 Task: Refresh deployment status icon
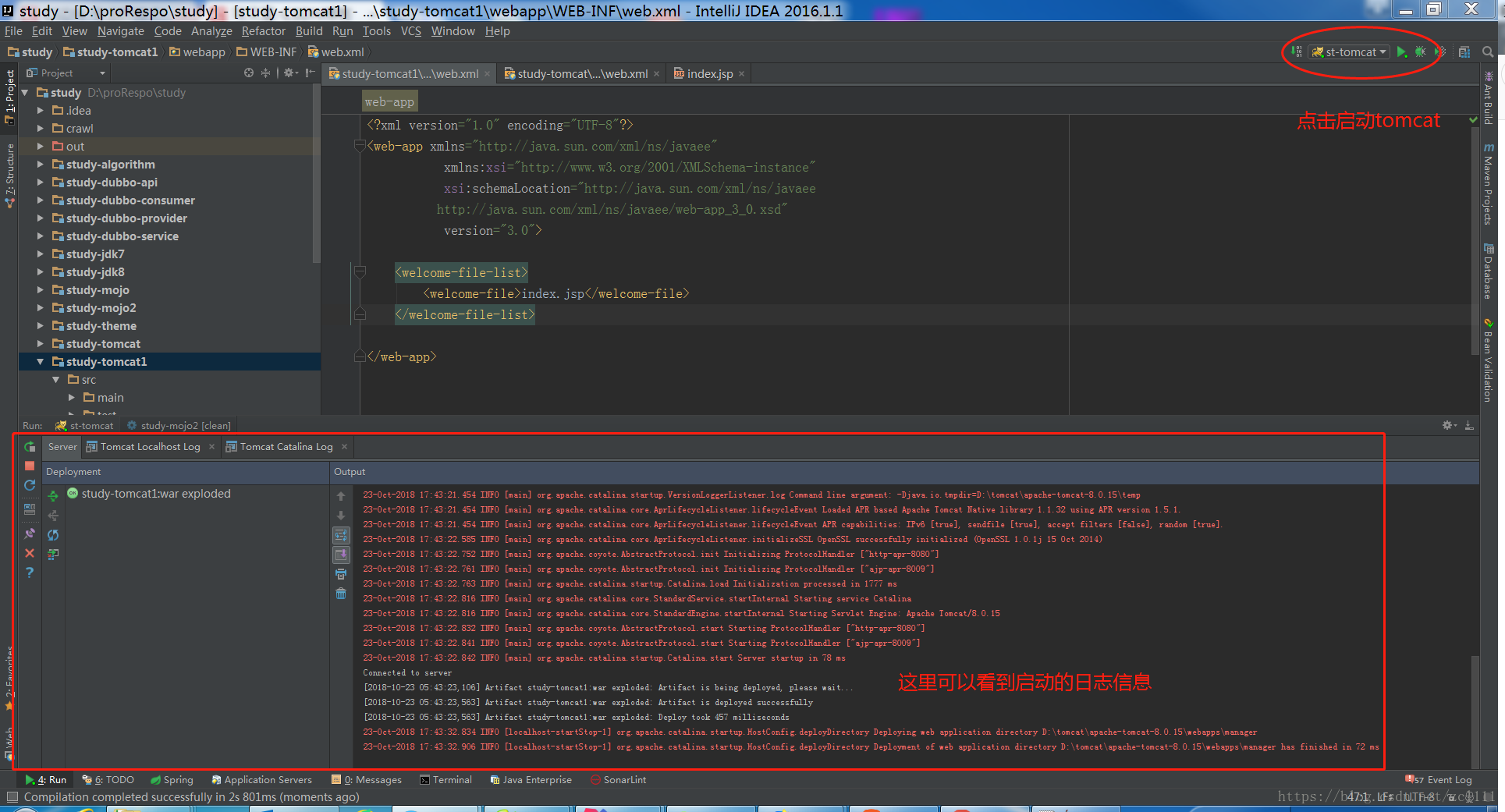coord(53,535)
